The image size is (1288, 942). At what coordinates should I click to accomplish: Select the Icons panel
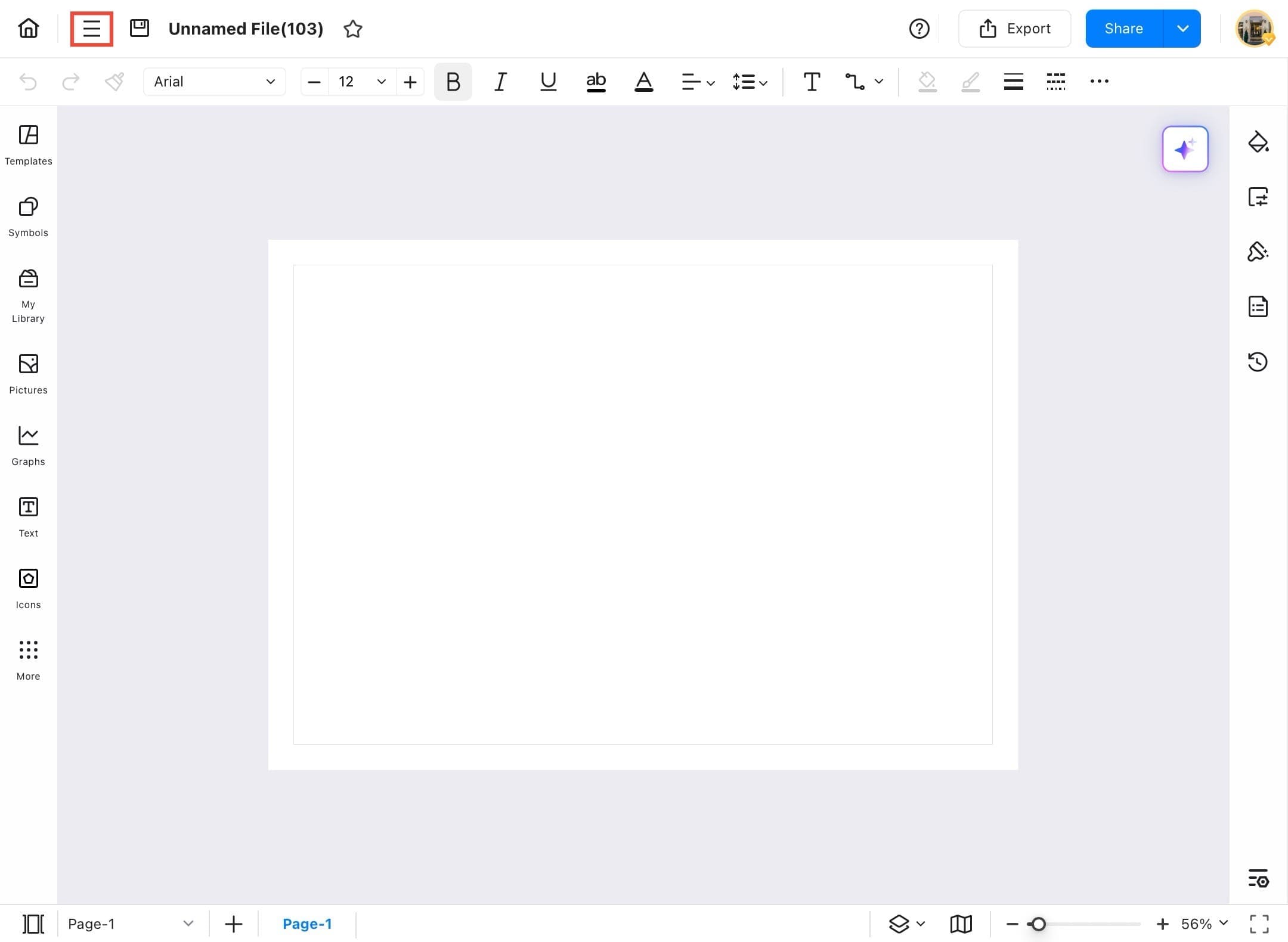coord(28,588)
